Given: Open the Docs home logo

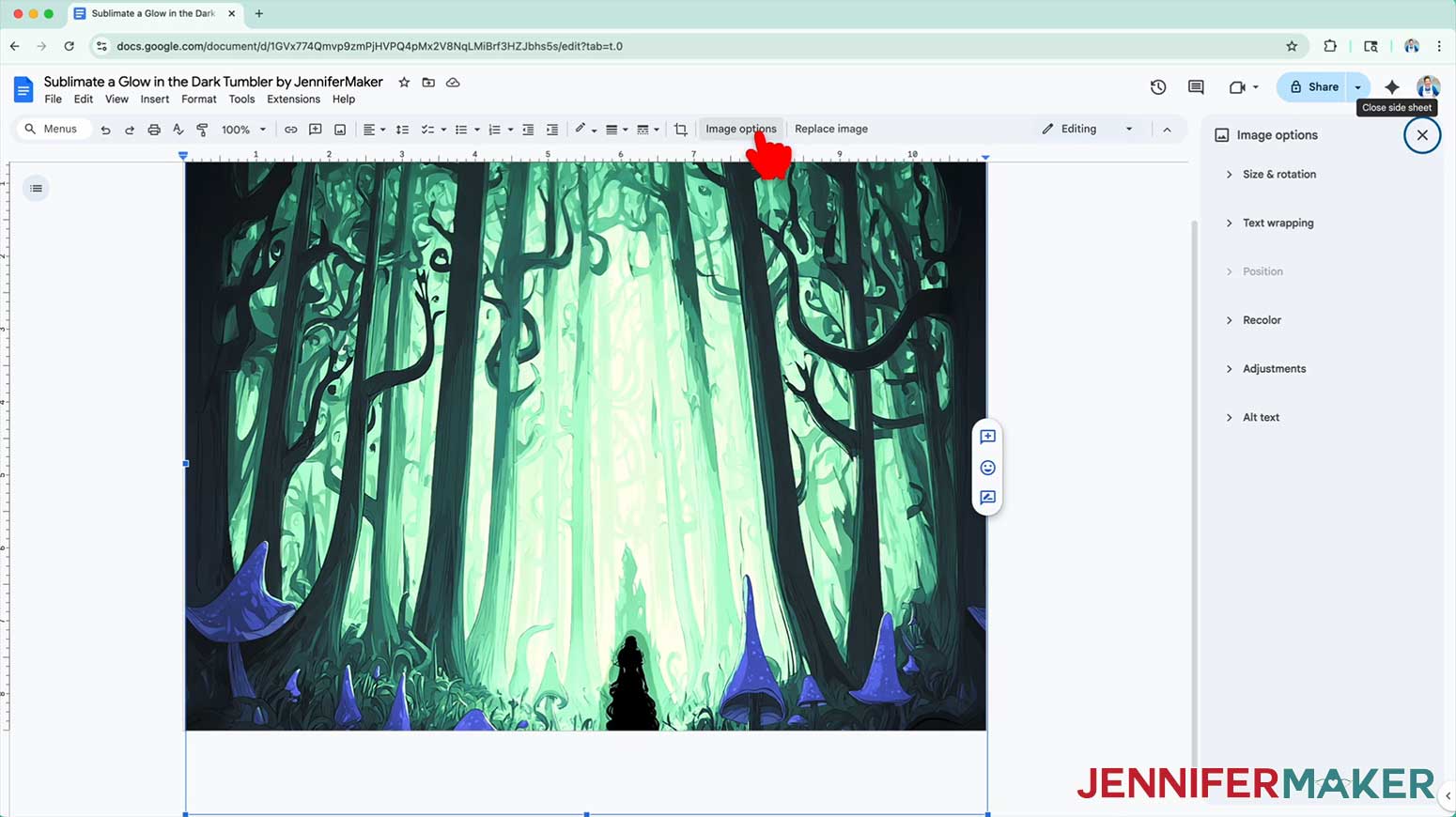Looking at the screenshot, I should pos(23,89).
